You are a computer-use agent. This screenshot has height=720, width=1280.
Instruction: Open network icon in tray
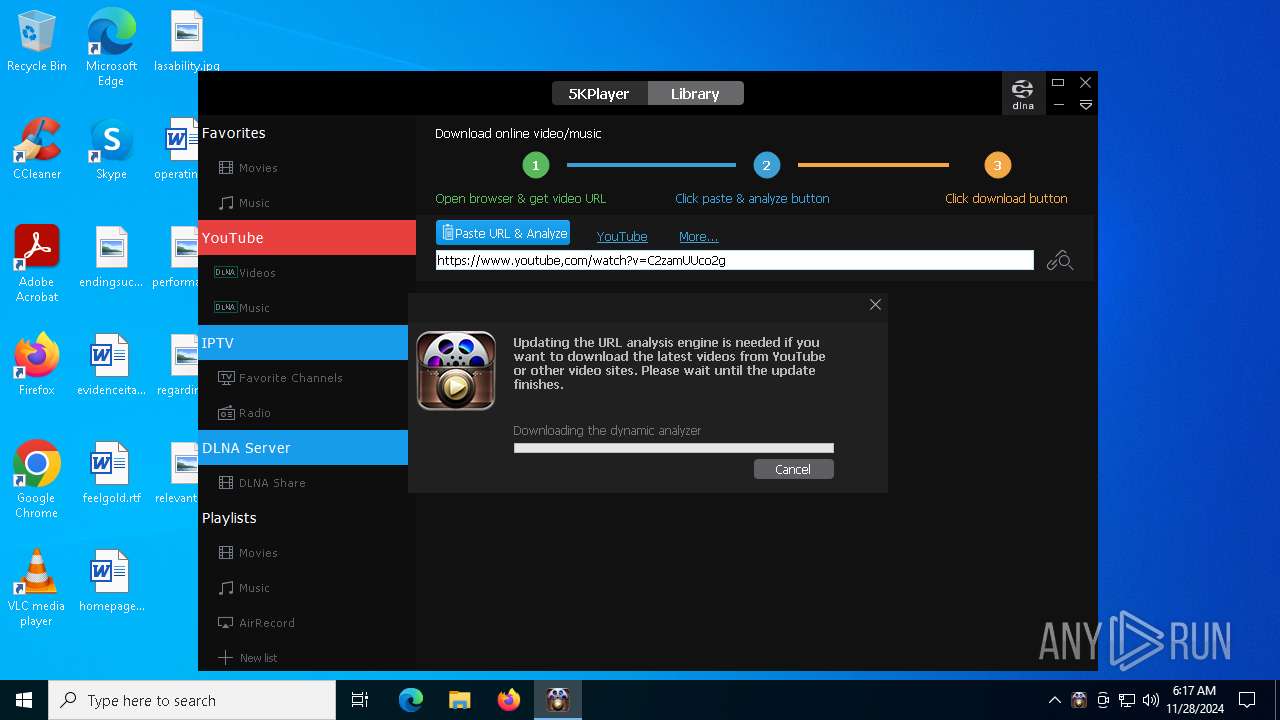click(x=1127, y=700)
